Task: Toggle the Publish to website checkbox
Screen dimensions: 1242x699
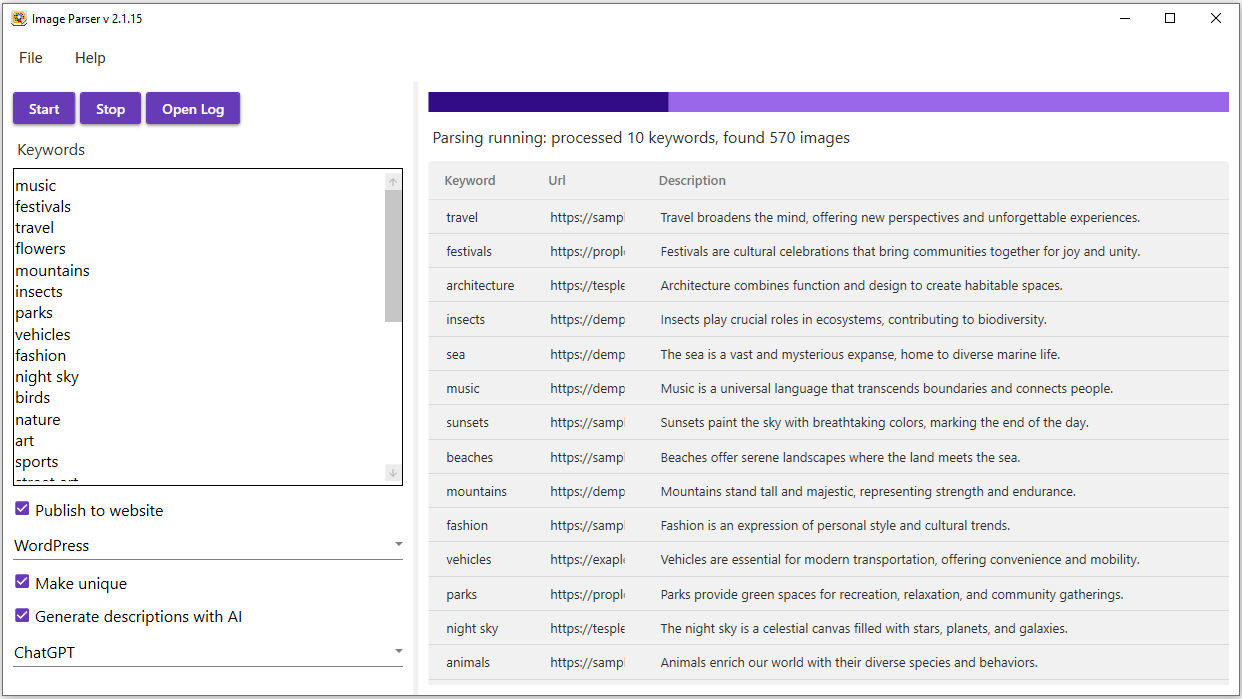Action: click(x=22, y=509)
